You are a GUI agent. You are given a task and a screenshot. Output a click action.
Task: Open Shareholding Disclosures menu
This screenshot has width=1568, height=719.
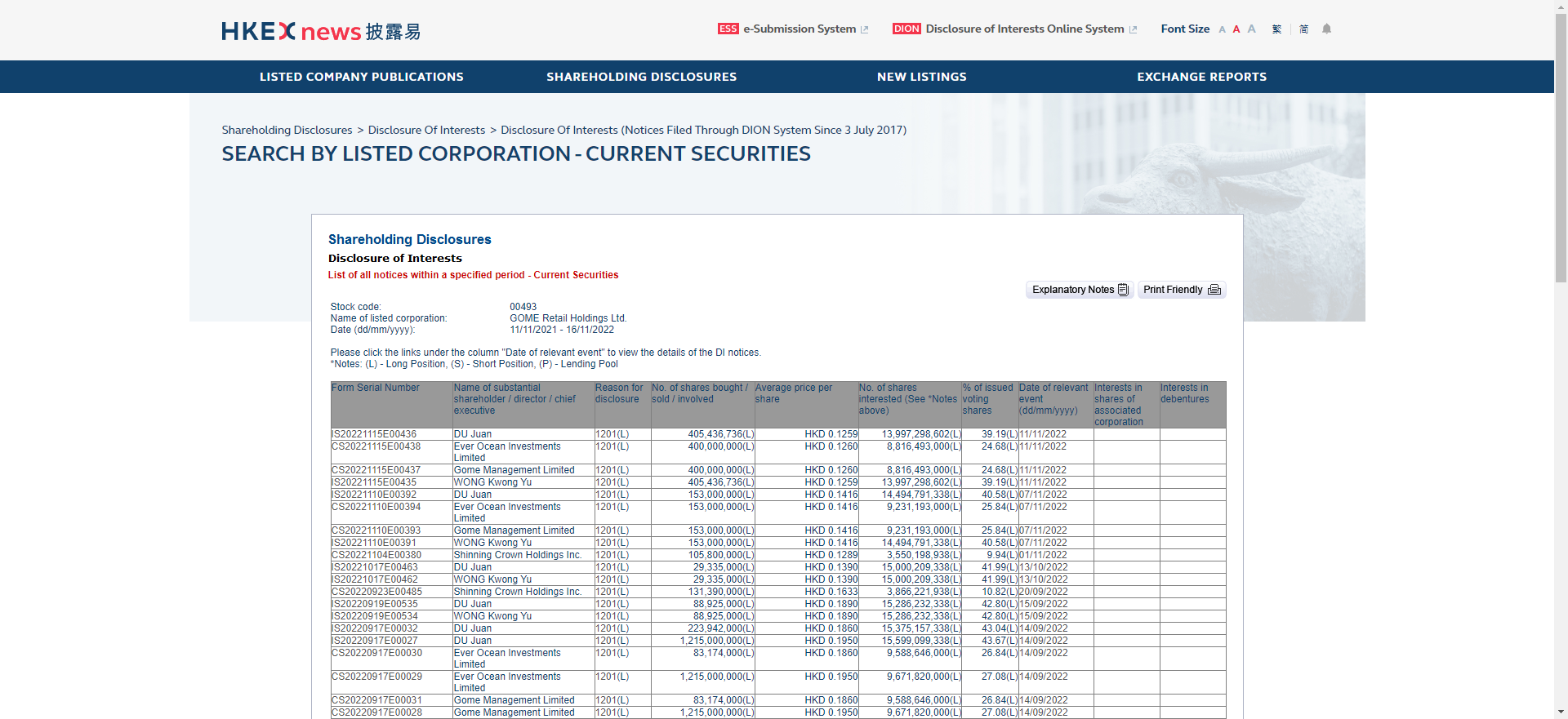[x=641, y=77]
